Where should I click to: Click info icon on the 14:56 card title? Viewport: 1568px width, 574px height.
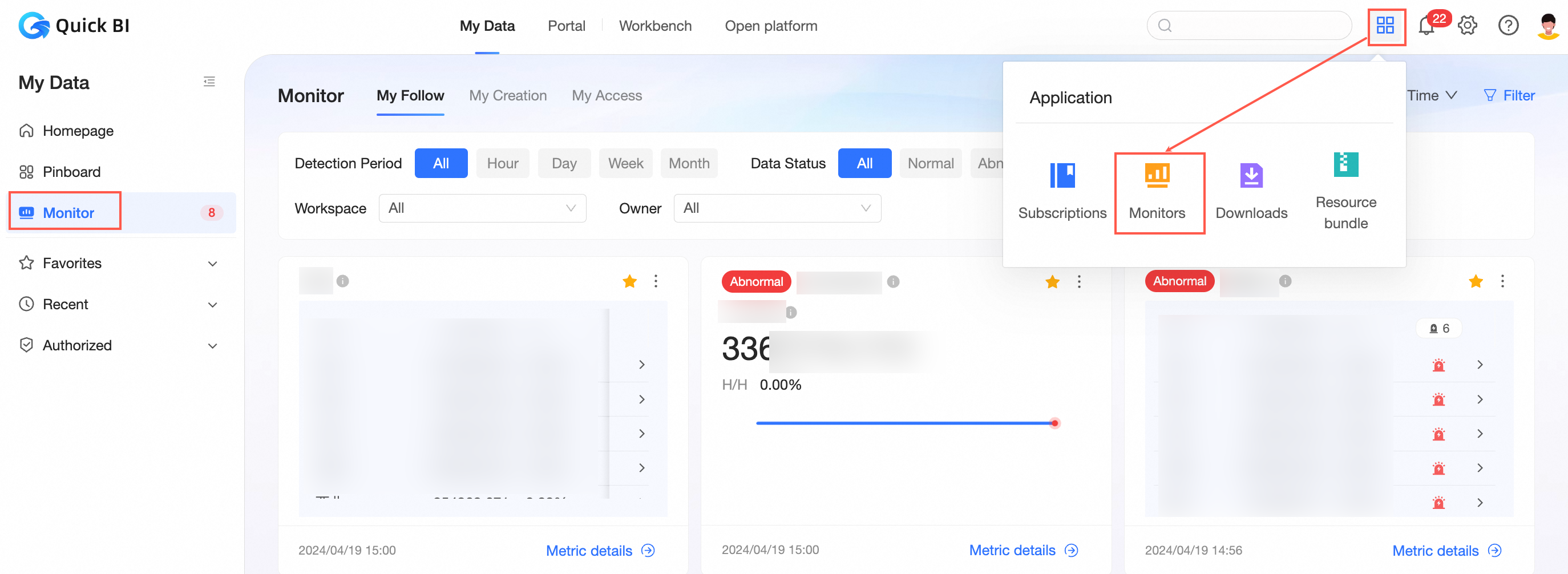(x=1285, y=281)
